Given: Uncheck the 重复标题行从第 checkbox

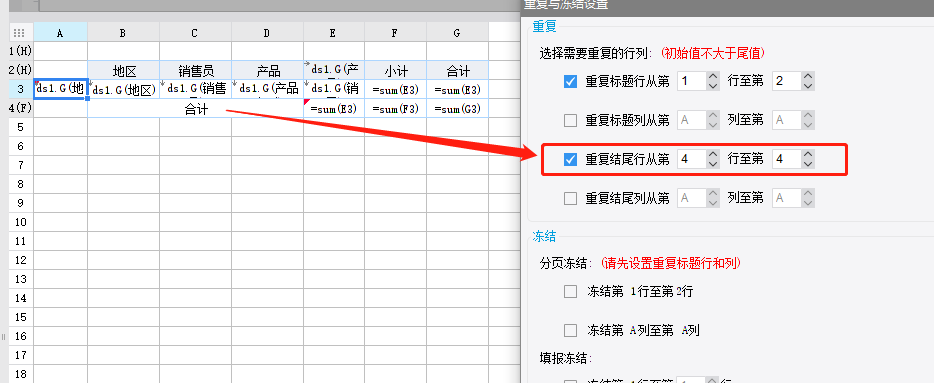Looking at the screenshot, I should pyautogui.click(x=571, y=82).
